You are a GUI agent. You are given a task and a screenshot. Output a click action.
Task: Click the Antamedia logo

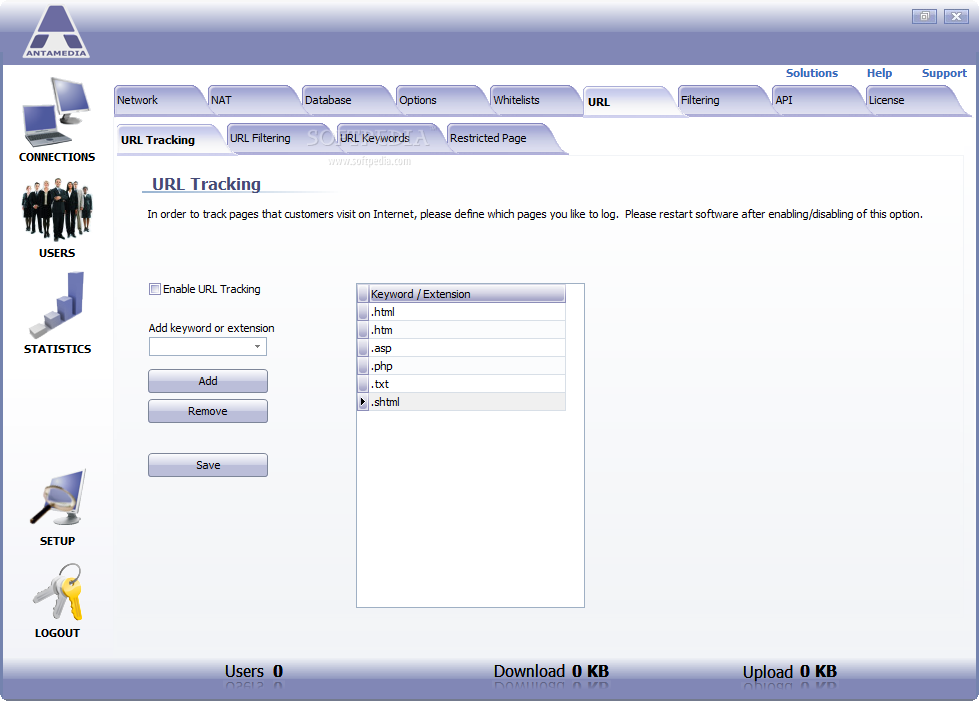pos(56,32)
